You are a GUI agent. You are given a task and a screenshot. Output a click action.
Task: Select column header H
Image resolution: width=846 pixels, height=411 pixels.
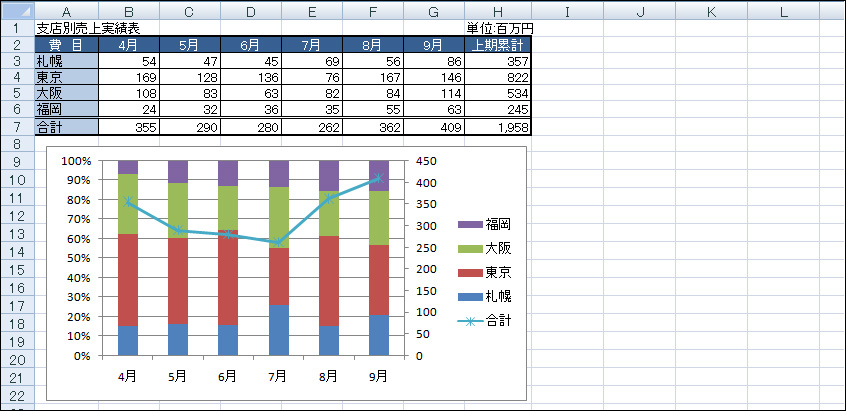tap(498, 11)
